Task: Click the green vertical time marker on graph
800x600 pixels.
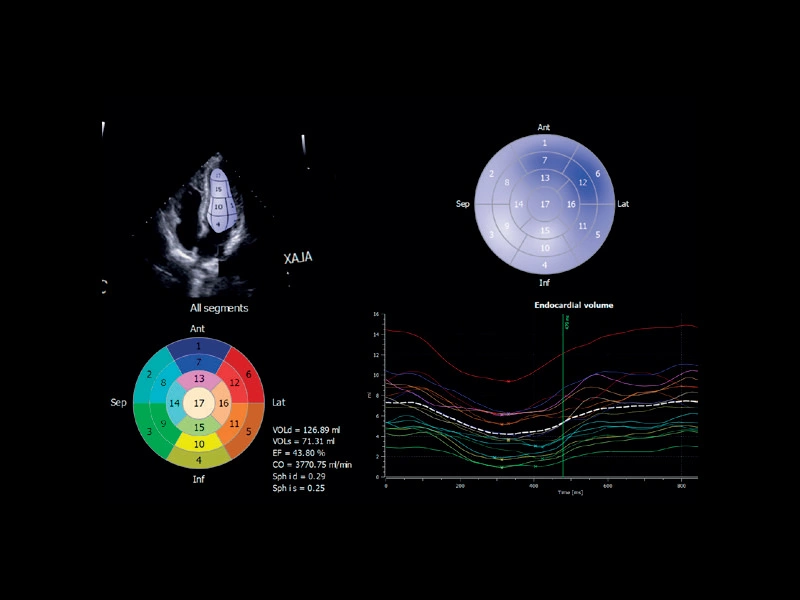Action: coord(563,400)
